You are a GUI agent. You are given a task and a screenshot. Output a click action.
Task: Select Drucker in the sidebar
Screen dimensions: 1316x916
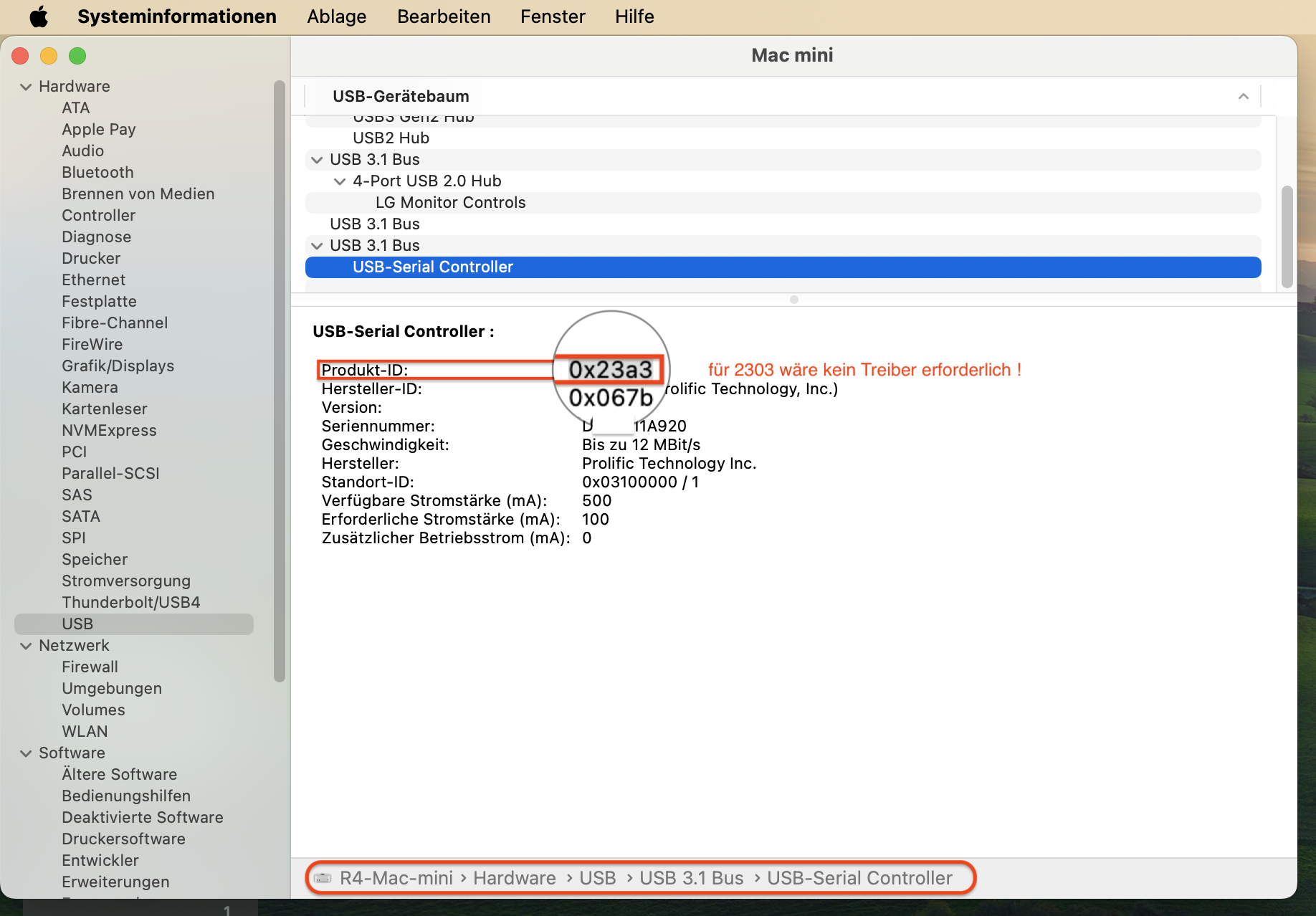(x=91, y=258)
